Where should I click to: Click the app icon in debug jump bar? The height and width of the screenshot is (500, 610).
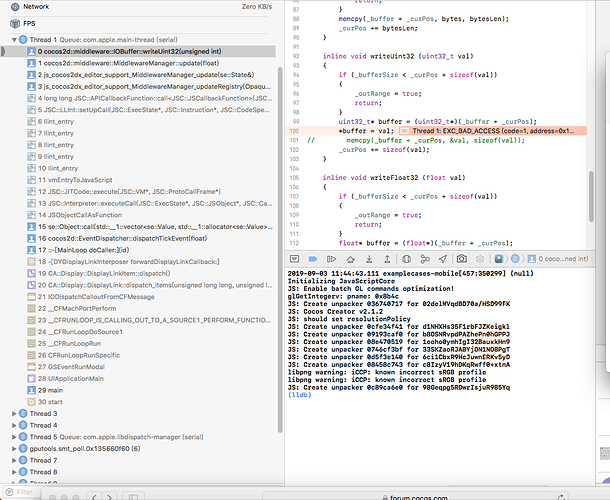(x=499, y=259)
